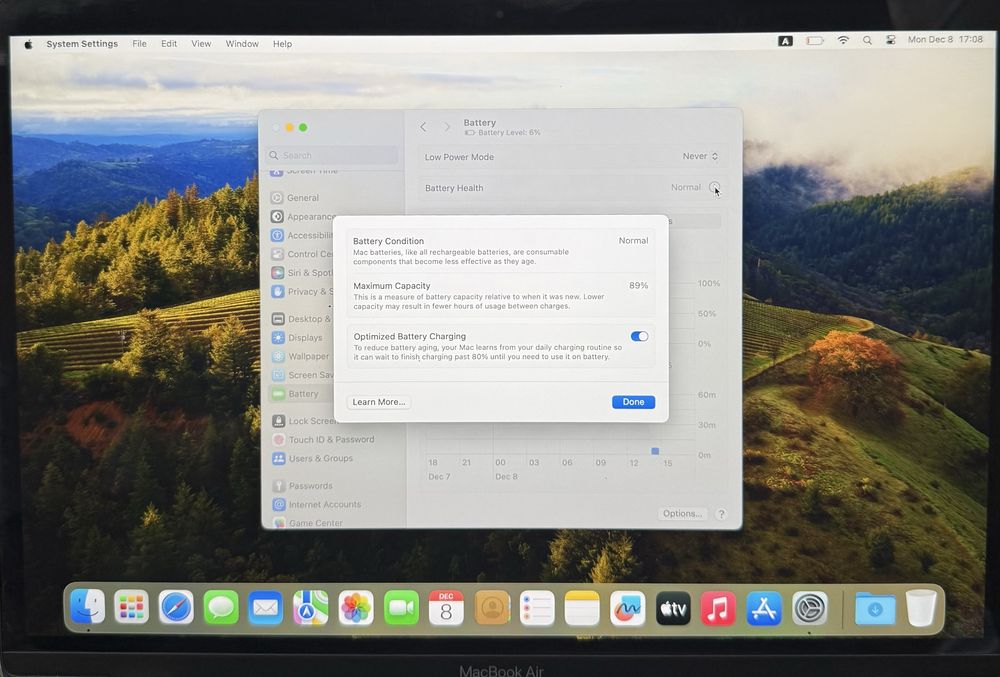Turn off Optimized Battery Charging switch
1000x677 pixels.
(x=639, y=337)
